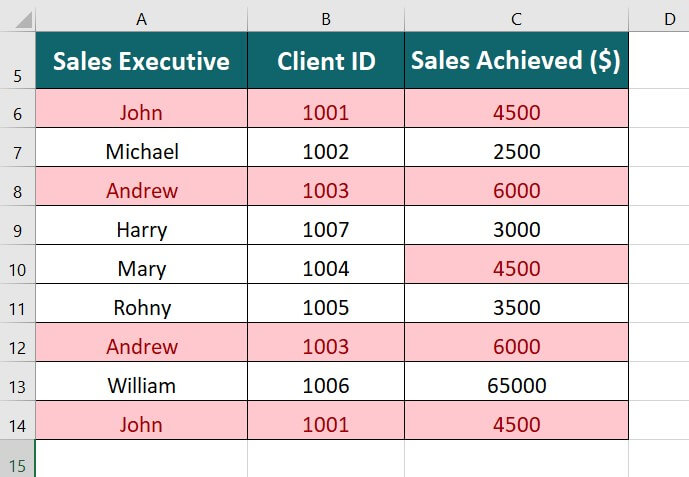689x477 pixels.
Task: Select the Client ID header cell
Action: click(x=326, y=62)
